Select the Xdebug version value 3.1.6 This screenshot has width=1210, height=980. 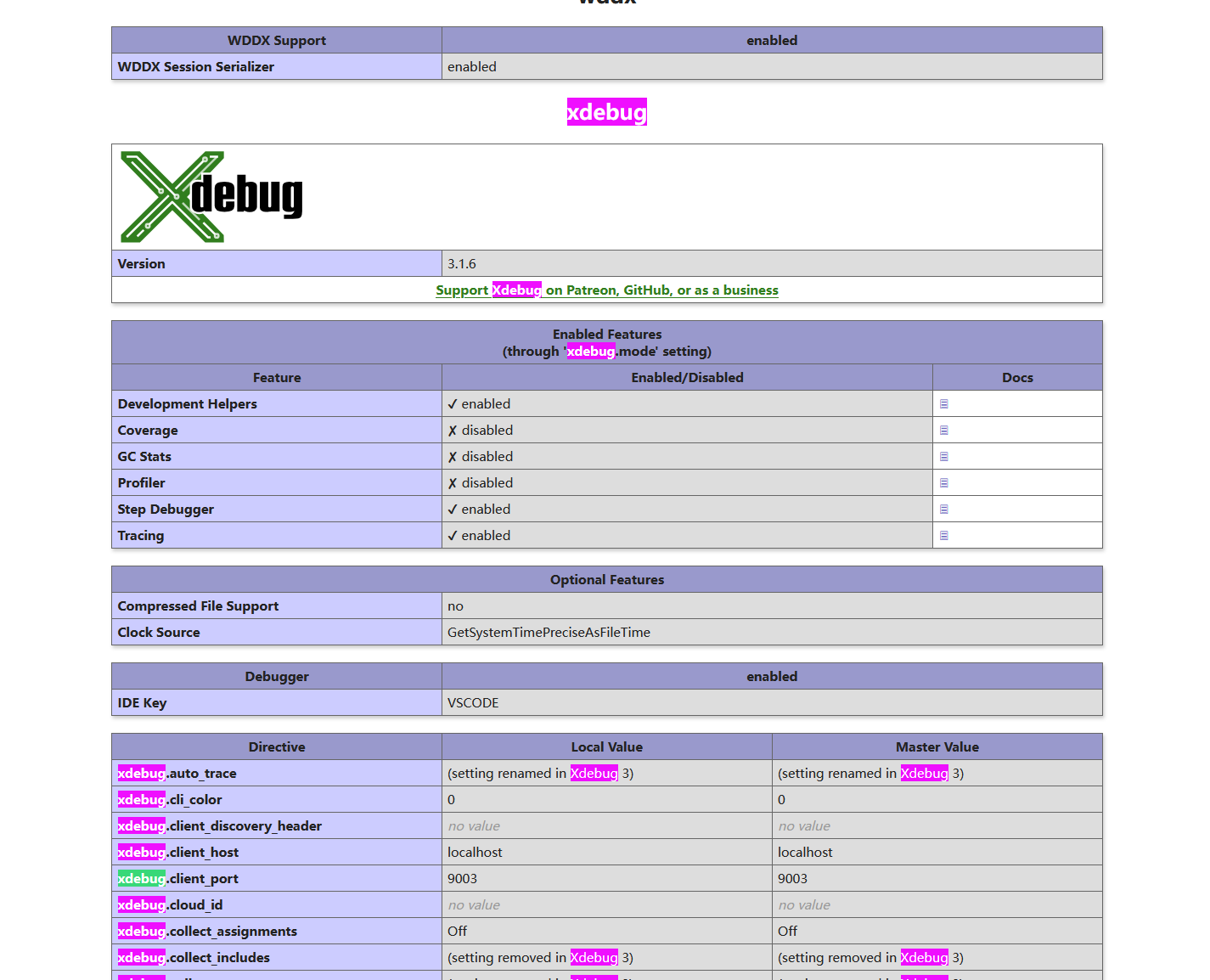click(462, 264)
